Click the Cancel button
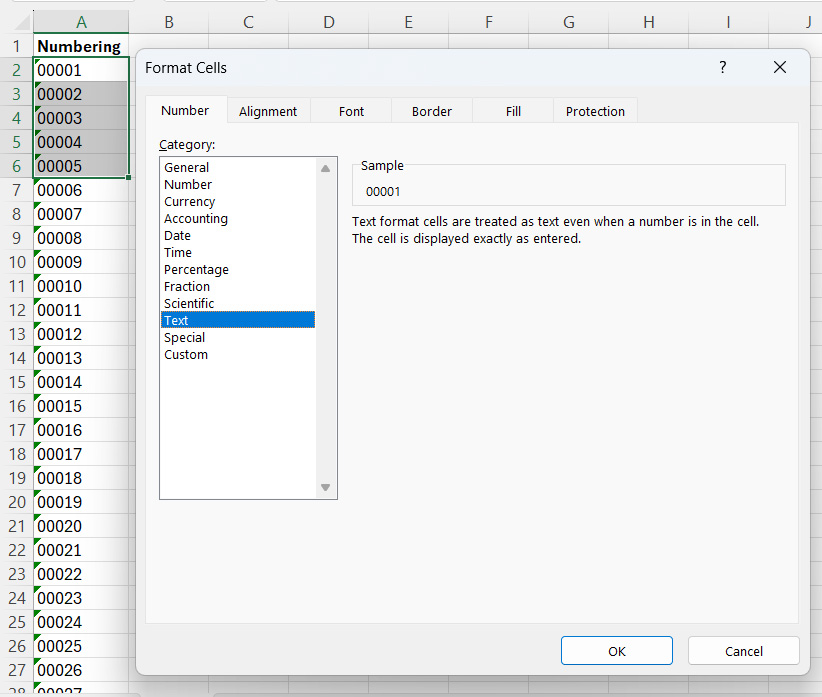This screenshot has height=697, width=822. tap(743, 651)
